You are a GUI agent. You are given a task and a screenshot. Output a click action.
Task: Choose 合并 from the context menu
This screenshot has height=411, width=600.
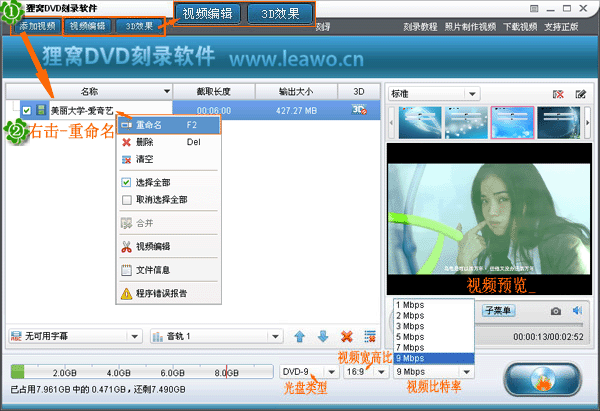(169, 223)
